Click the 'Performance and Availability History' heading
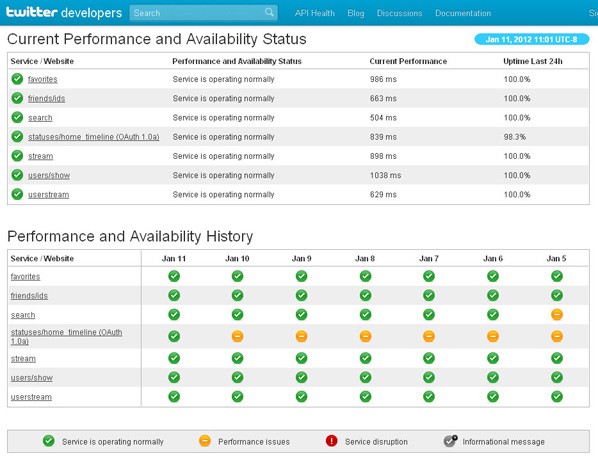The height and width of the screenshot is (458, 598). click(130, 236)
